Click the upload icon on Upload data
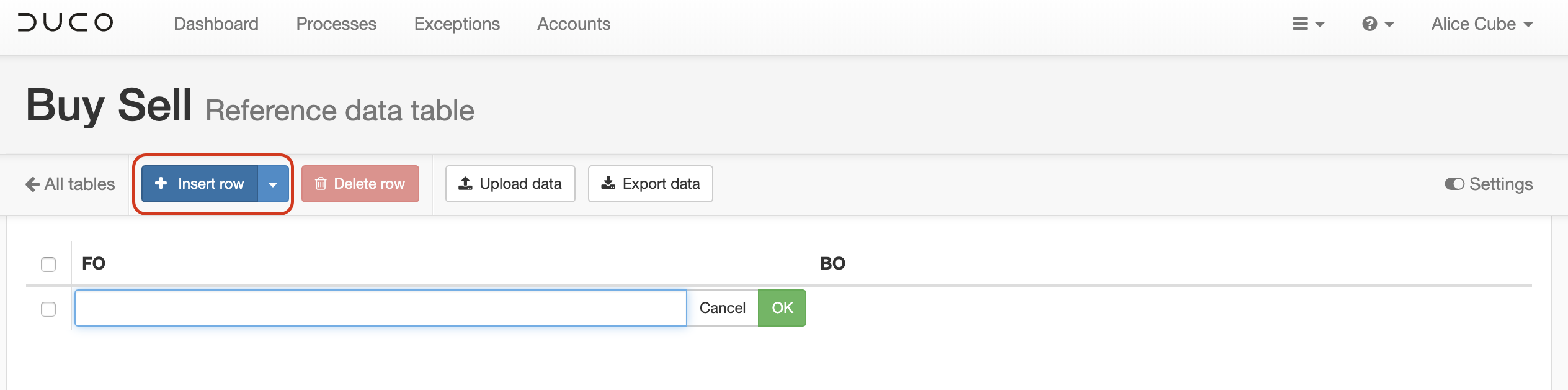Image resolution: width=1568 pixels, height=390 pixels. pos(465,183)
